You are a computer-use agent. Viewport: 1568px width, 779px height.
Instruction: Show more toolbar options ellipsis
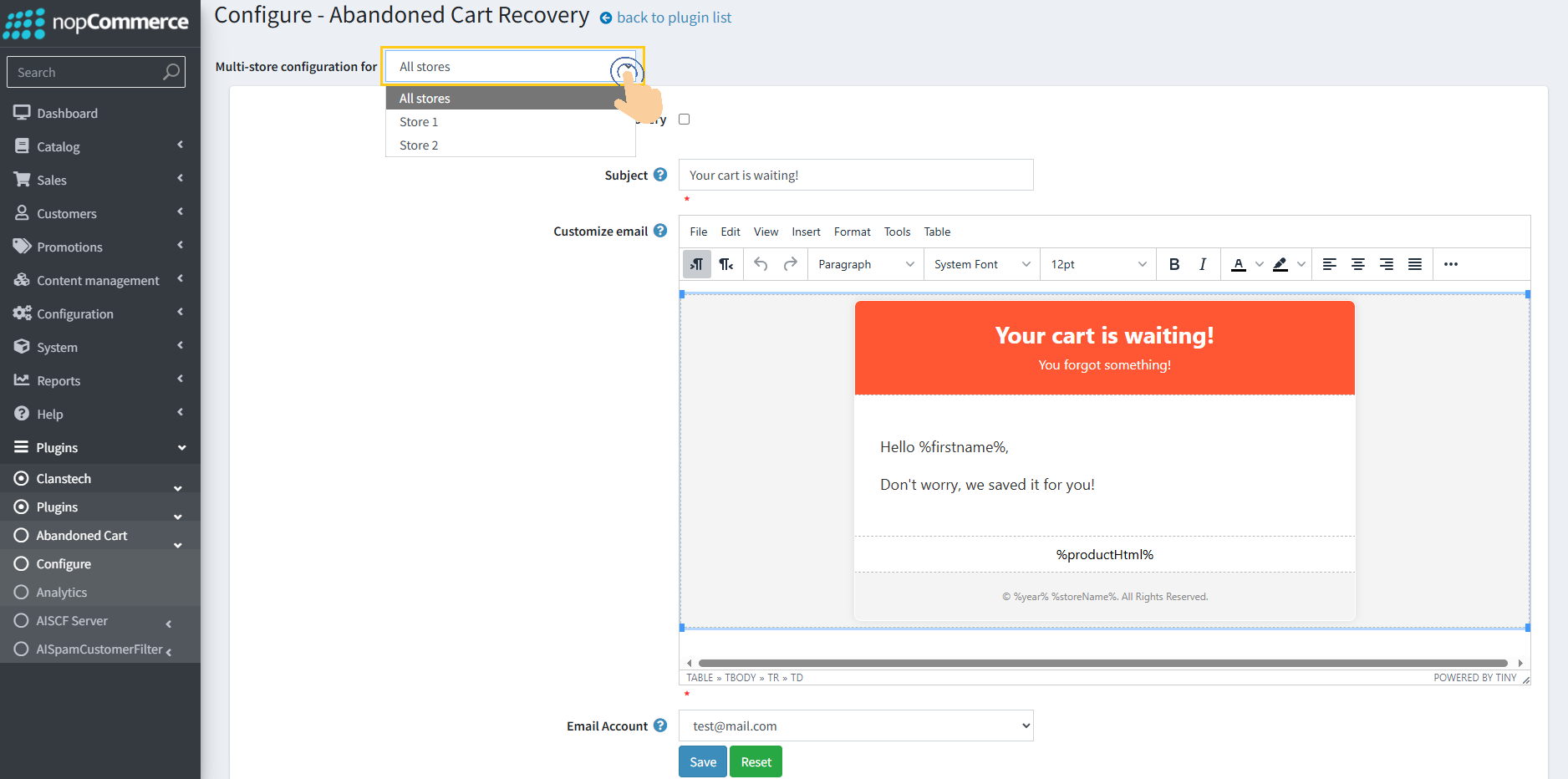click(1450, 264)
